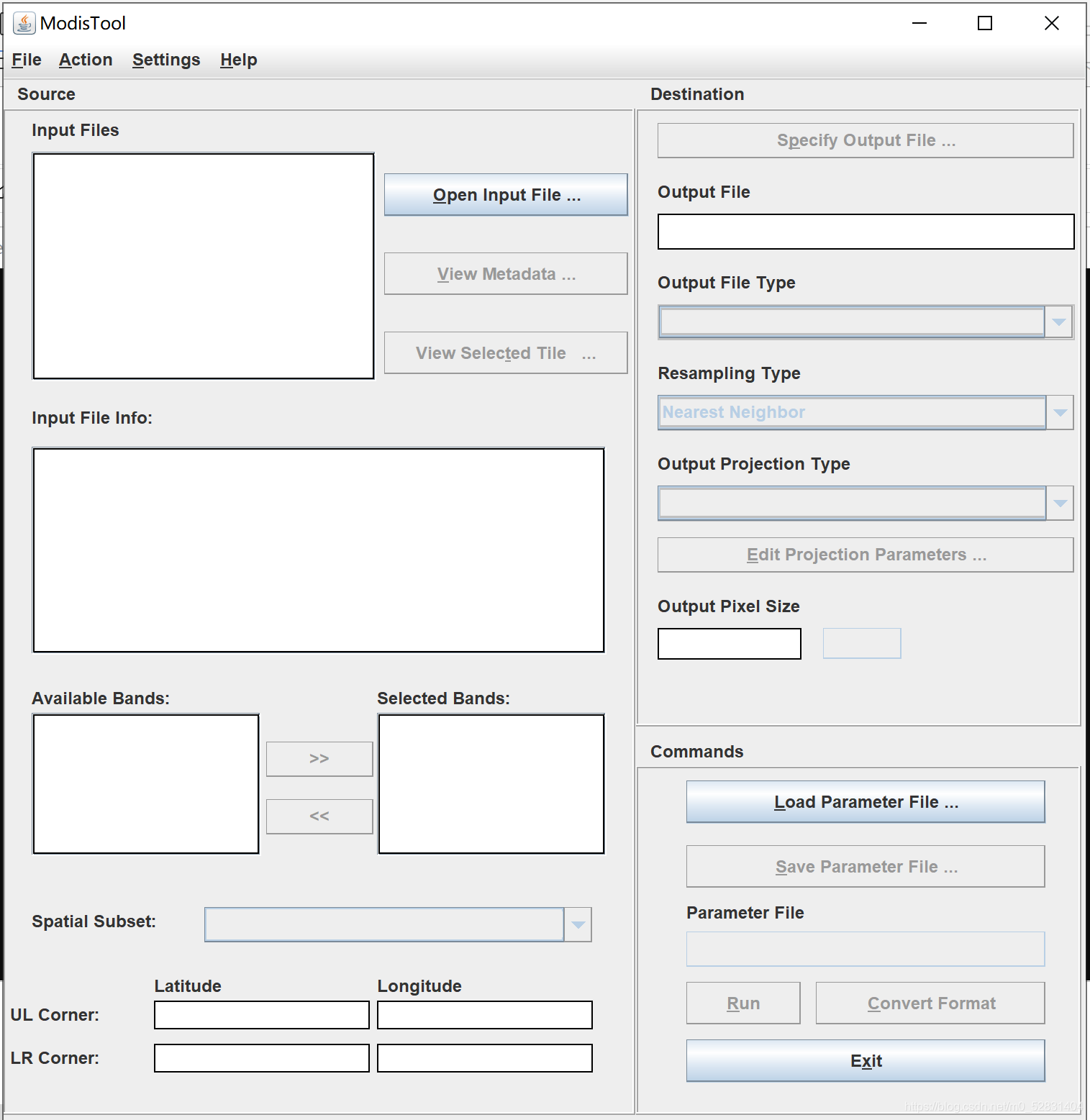The image size is (1090, 1120).
Task: Focus LR Corner Latitude field
Action: point(262,1058)
